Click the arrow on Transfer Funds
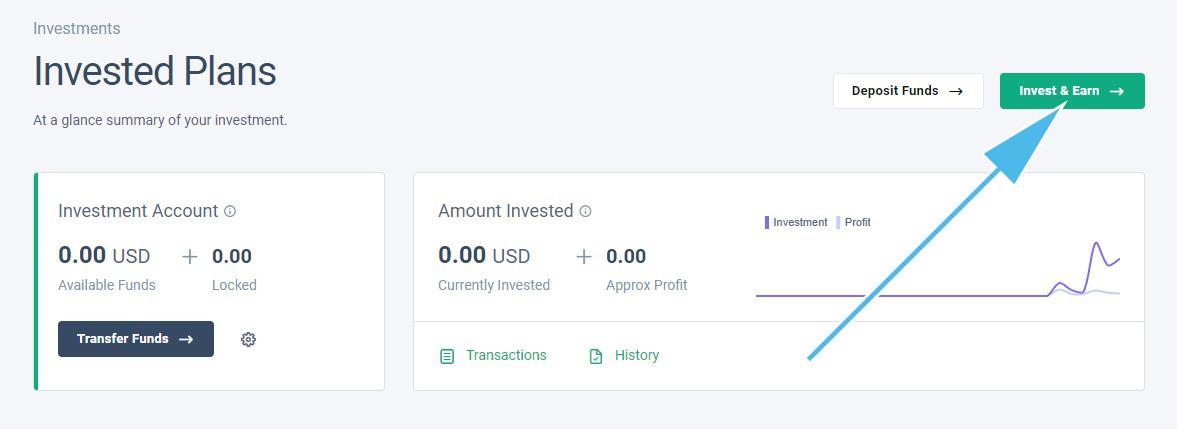The image size is (1177, 429). point(186,339)
